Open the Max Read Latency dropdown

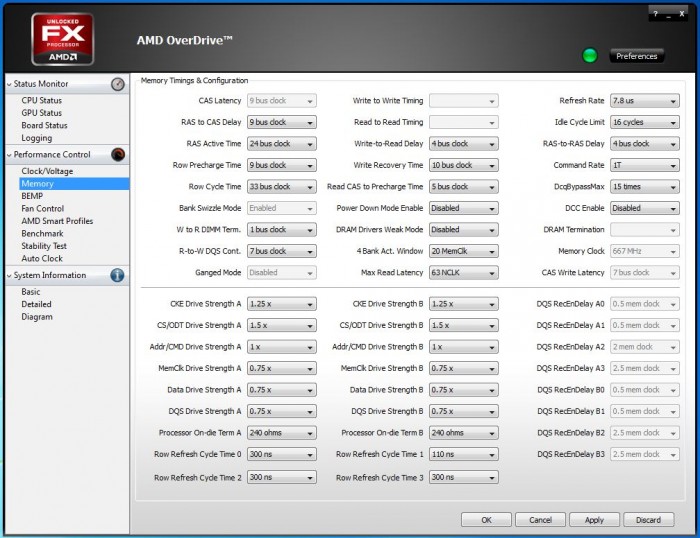point(463,272)
